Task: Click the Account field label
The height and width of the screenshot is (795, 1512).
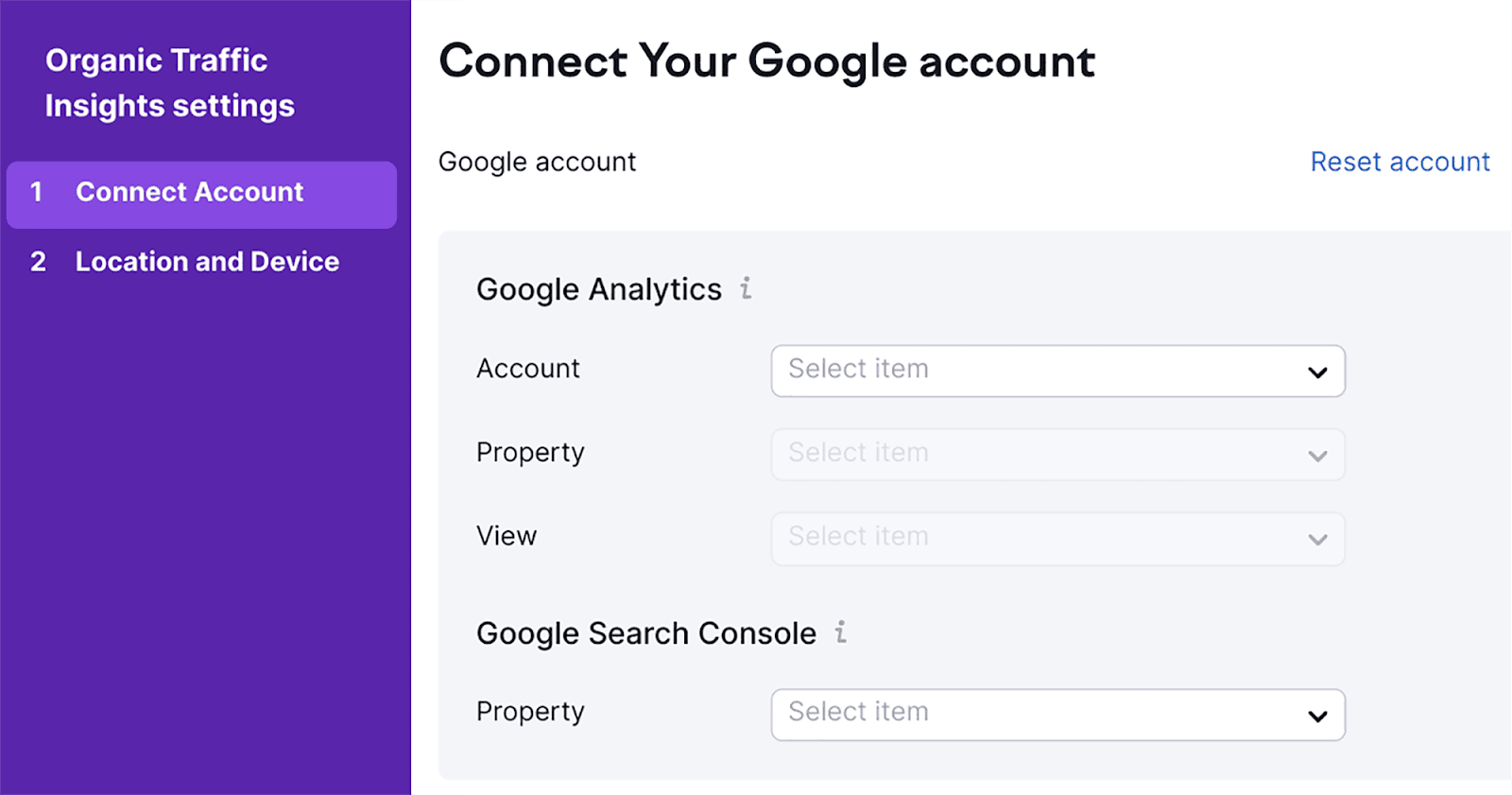Action: pos(527,369)
